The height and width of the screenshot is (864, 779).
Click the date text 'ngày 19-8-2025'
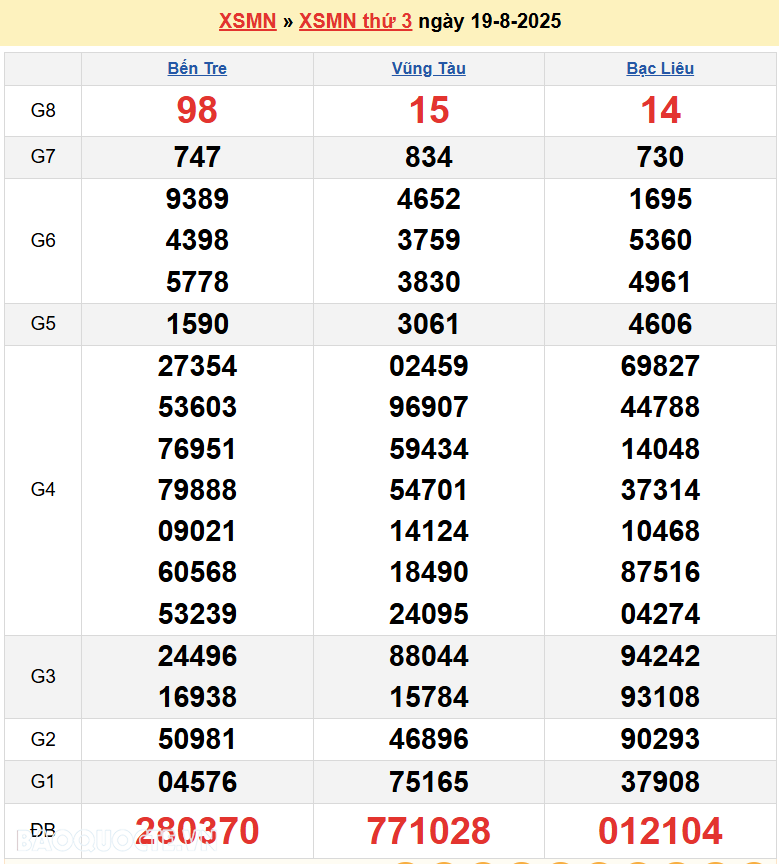point(490,21)
